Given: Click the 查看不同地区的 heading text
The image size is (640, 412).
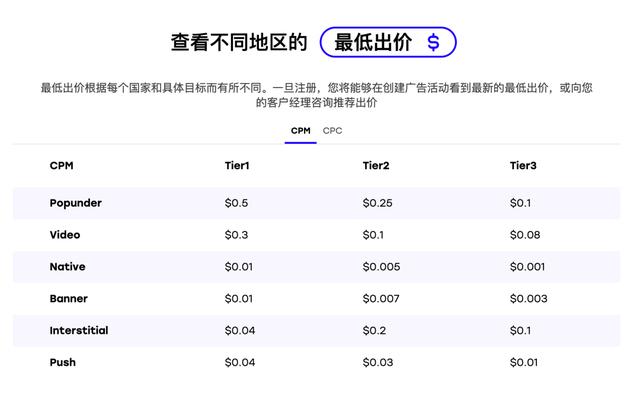Looking at the screenshot, I should click(x=238, y=42).
